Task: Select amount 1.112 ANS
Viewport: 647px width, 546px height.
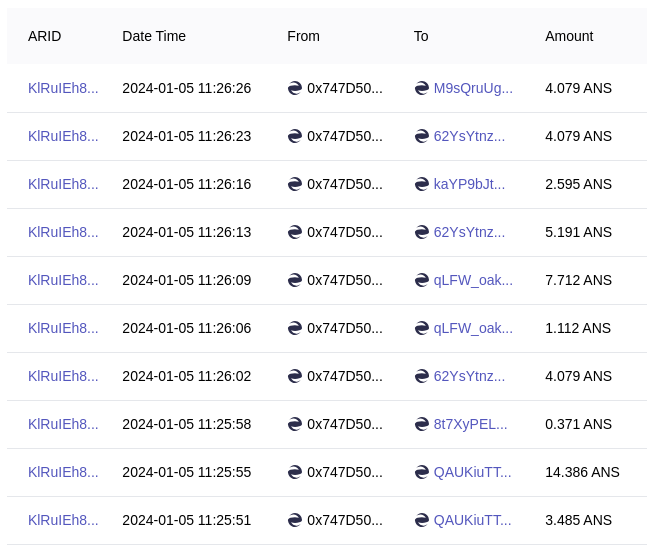Action: tap(578, 328)
